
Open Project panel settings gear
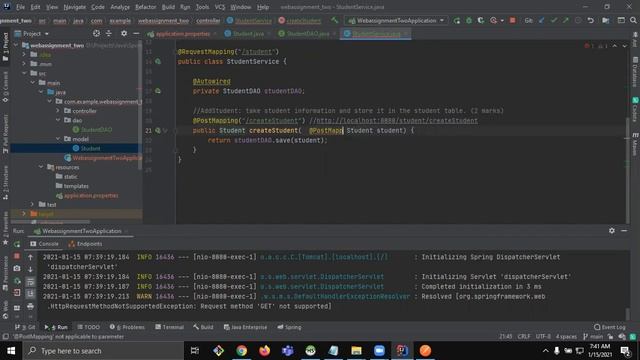124,33
